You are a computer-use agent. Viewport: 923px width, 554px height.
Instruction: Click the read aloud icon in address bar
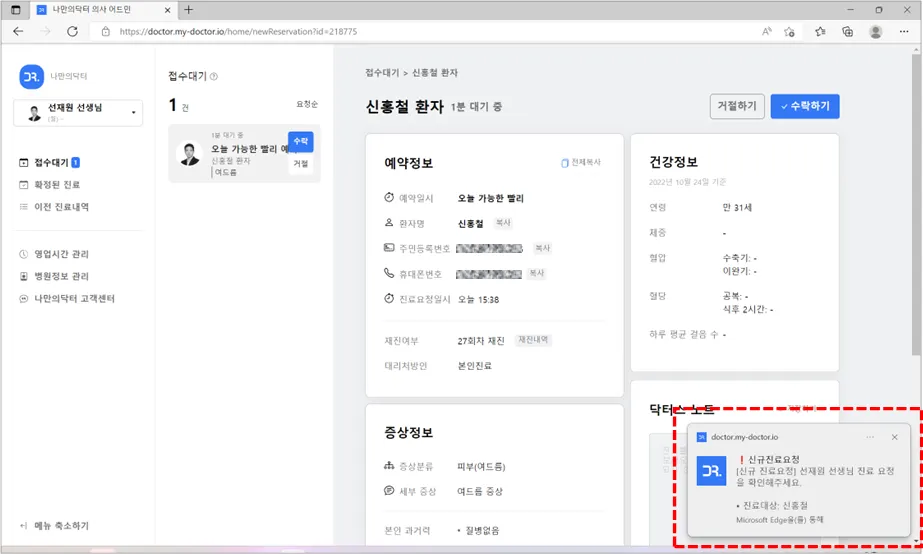click(x=766, y=32)
